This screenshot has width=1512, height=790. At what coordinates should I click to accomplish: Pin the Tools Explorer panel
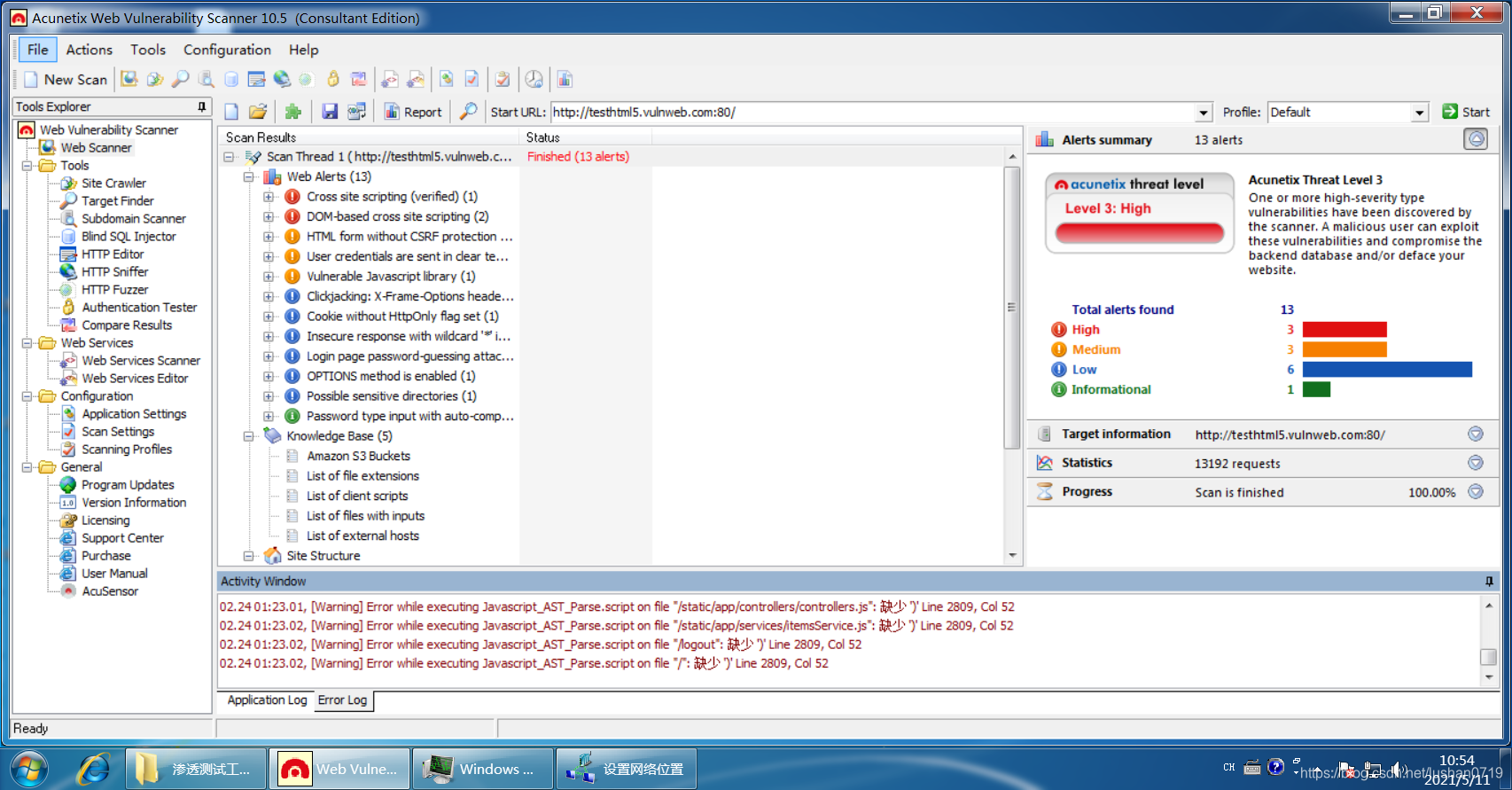click(202, 106)
